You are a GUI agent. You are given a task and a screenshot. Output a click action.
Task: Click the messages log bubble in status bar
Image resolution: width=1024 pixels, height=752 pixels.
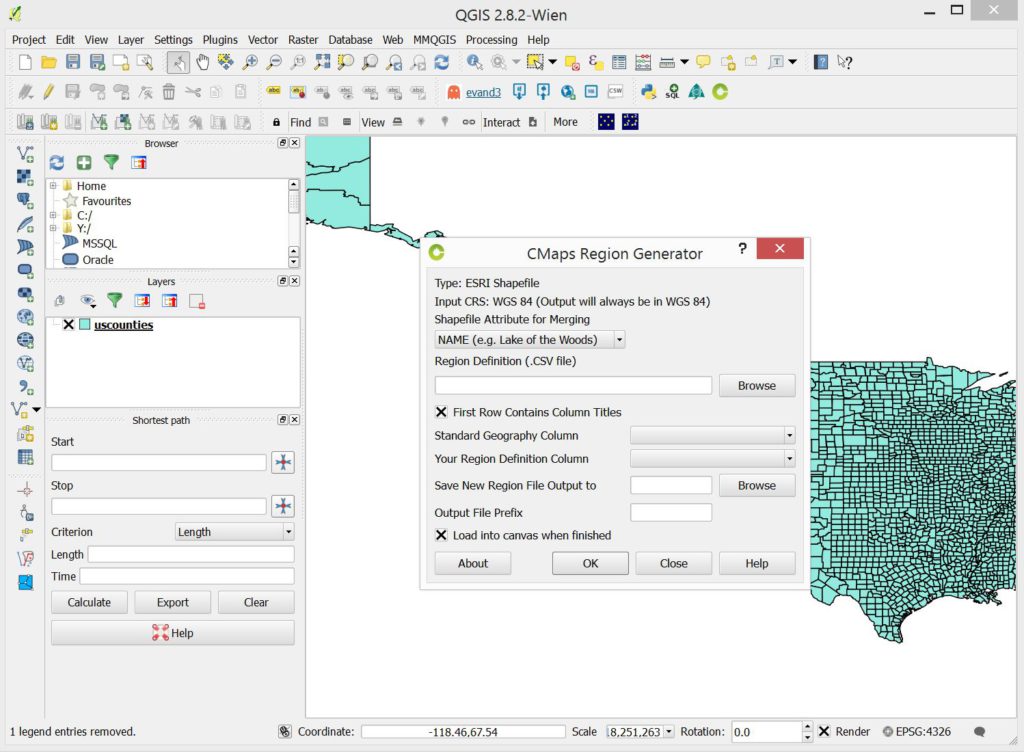tap(979, 732)
